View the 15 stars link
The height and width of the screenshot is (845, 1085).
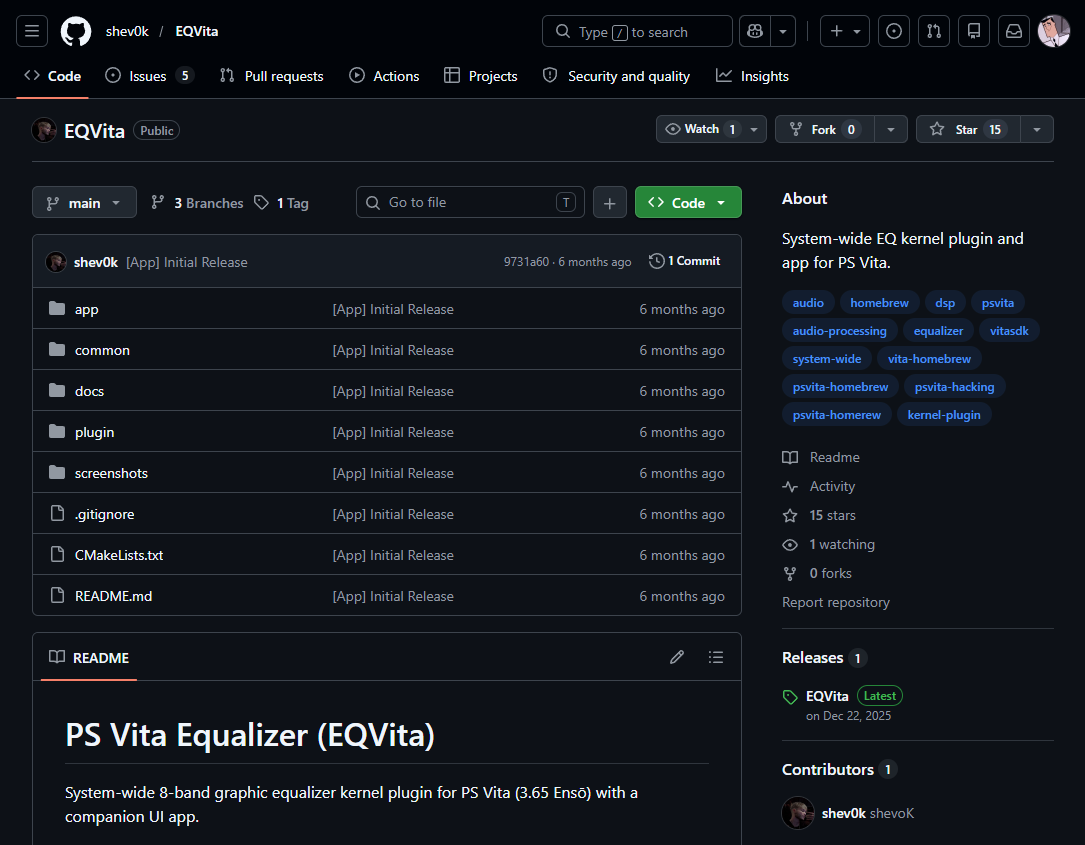point(819,516)
